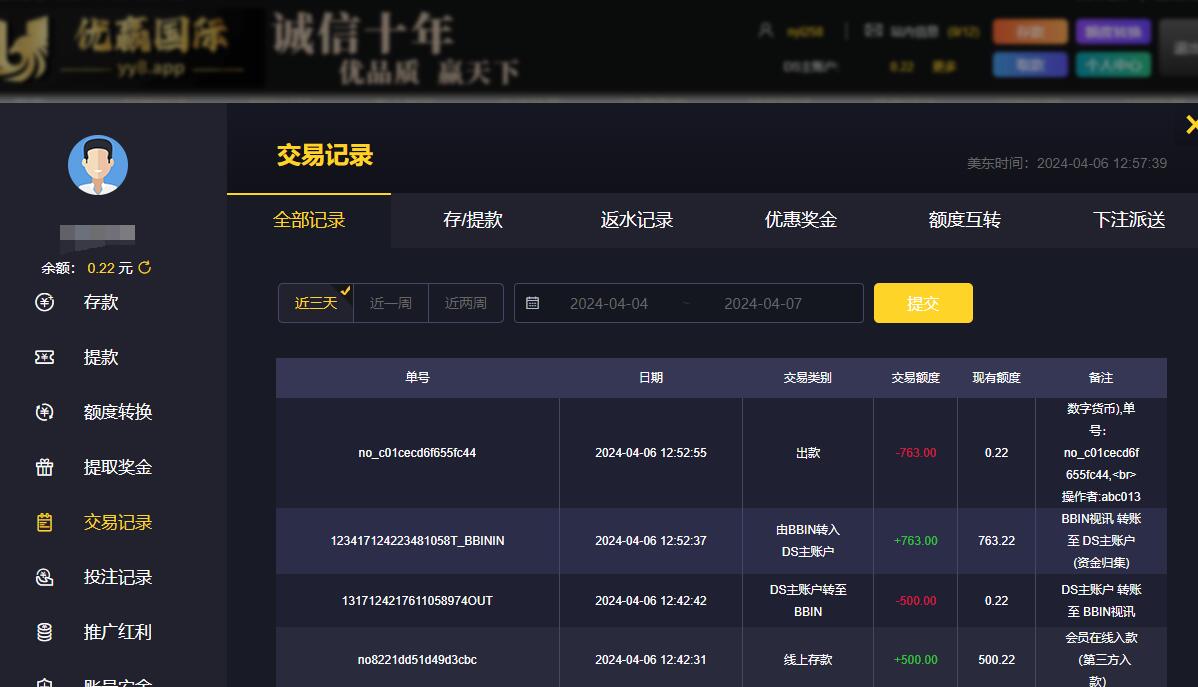The image size is (1198, 687).
Task: Click the user avatar picture
Action: [x=98, y=165]
